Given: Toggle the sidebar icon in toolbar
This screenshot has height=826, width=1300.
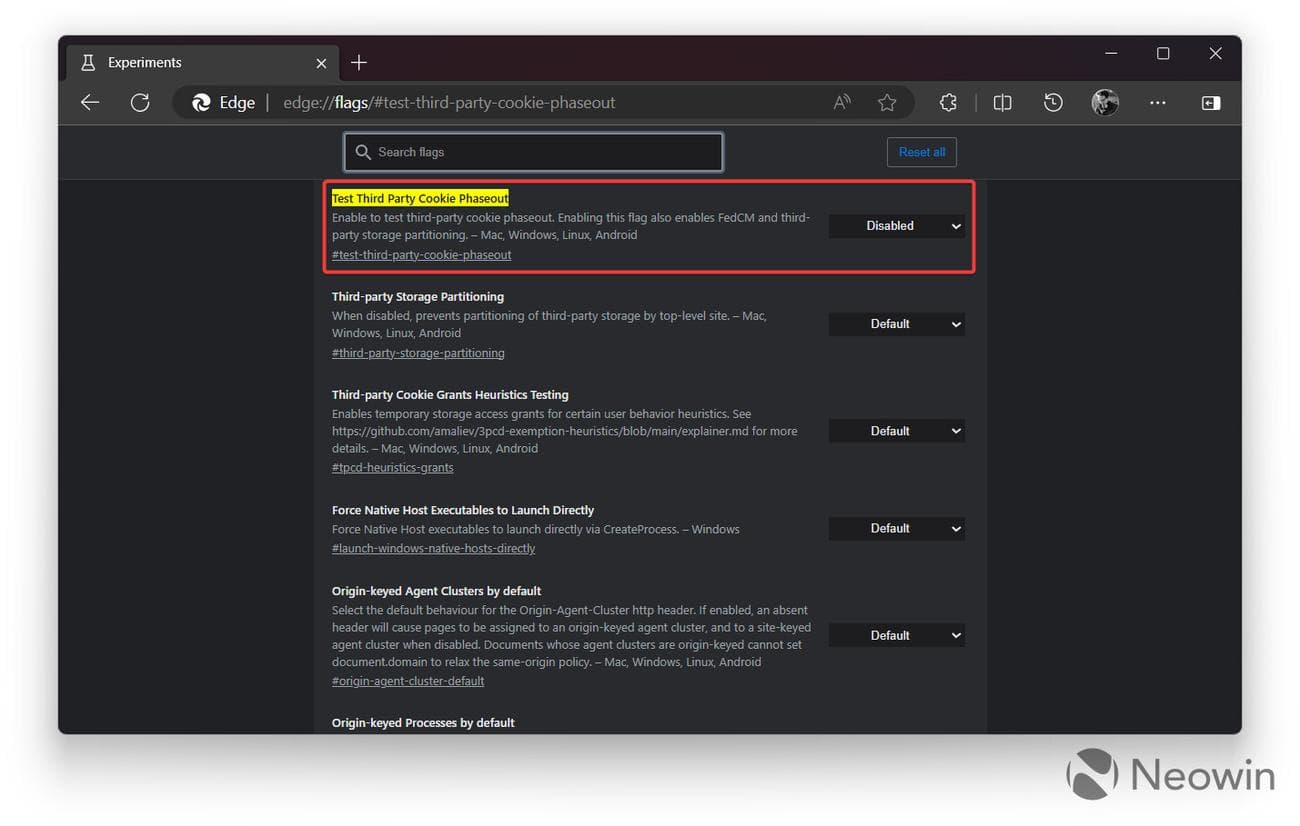Looking at the screenshot, I should click(1211, 102).
